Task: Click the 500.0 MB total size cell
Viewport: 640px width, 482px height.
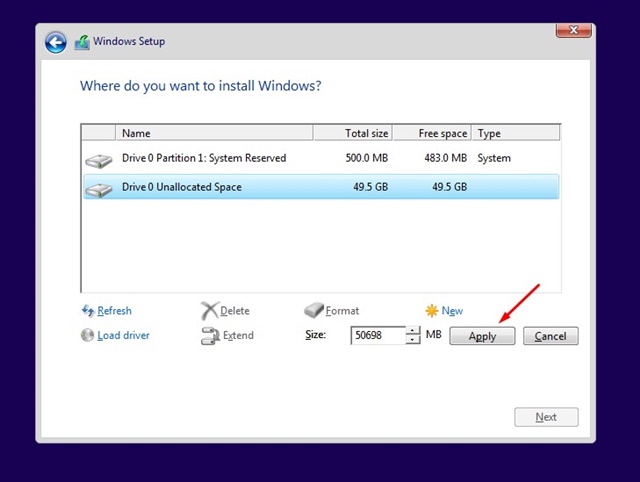Action: point(367,158)
